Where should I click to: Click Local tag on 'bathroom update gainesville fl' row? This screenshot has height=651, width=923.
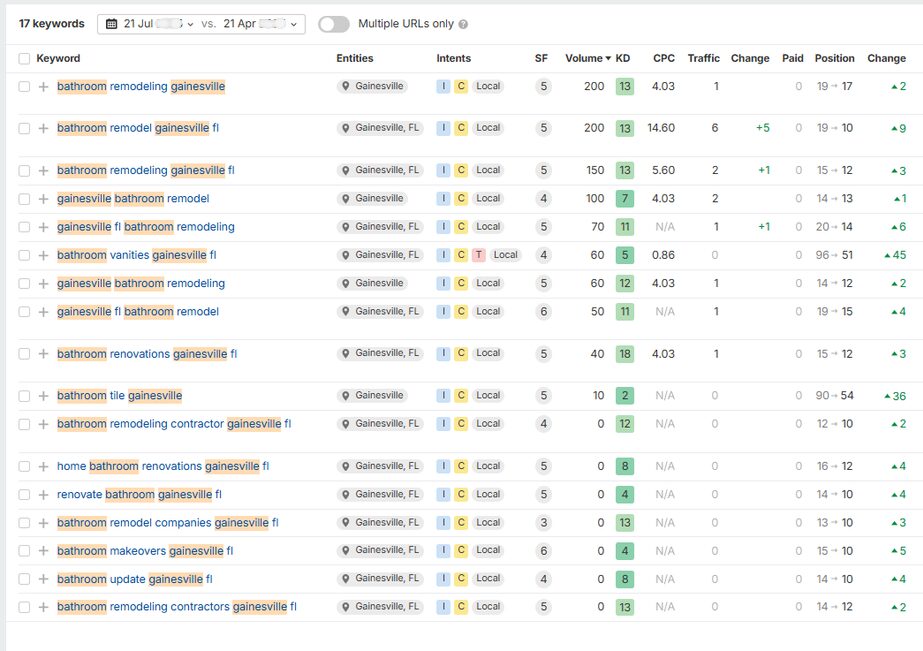(x=488, y=579)
